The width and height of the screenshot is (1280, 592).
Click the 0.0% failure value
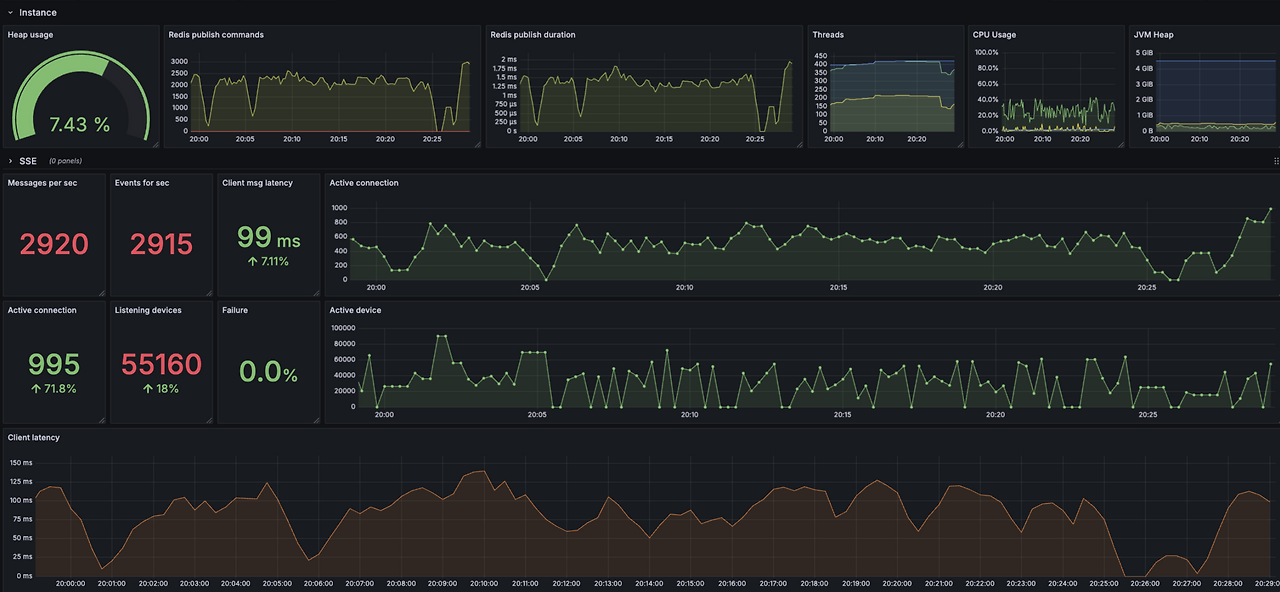(269, 372)
